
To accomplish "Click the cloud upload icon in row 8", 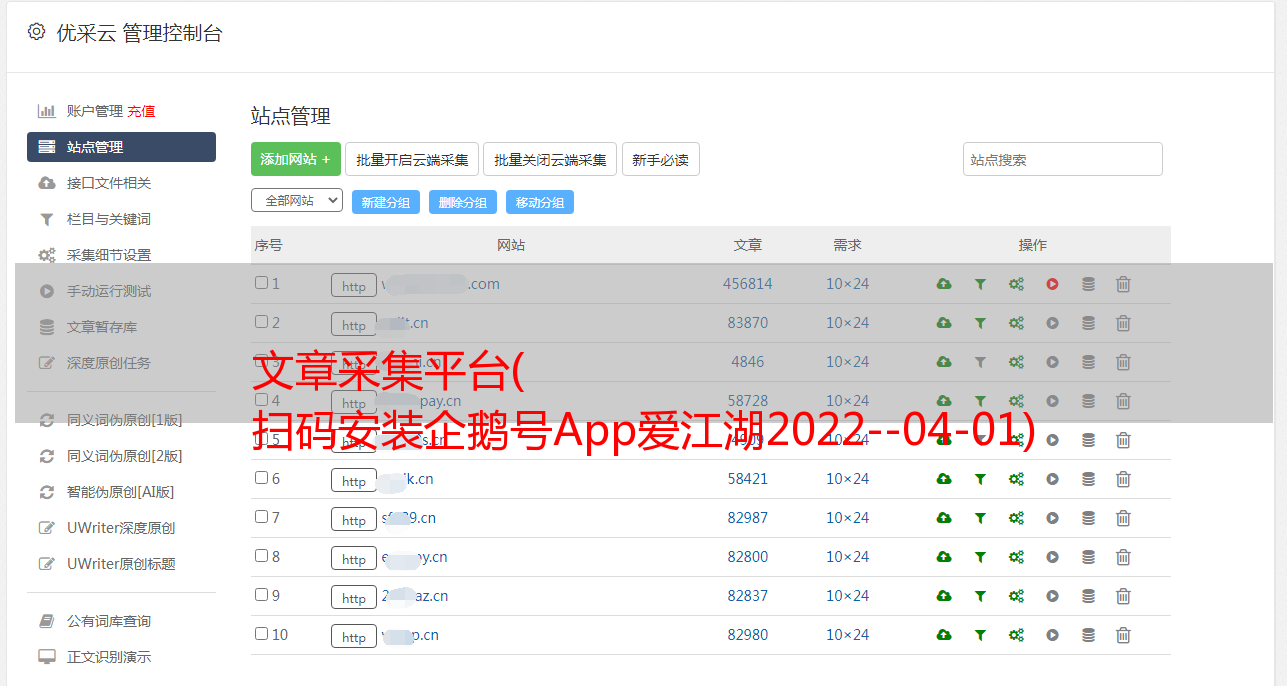I will click(944, 557).
